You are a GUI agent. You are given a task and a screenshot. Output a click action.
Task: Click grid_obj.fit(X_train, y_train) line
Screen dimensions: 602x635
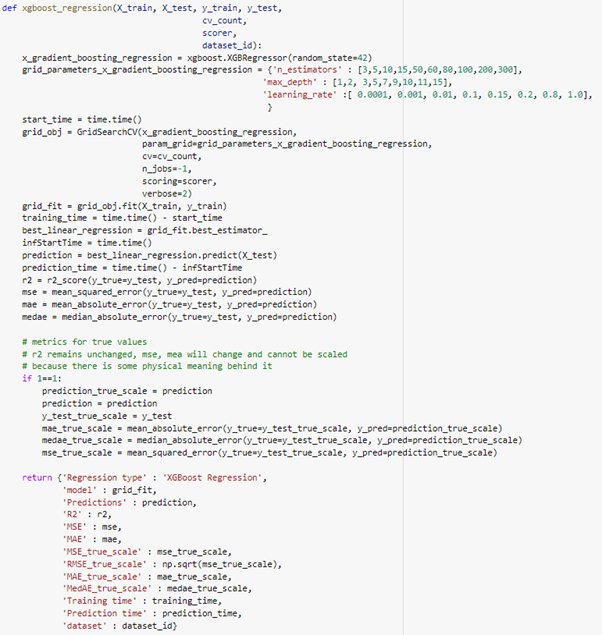(x=124, y=206)
